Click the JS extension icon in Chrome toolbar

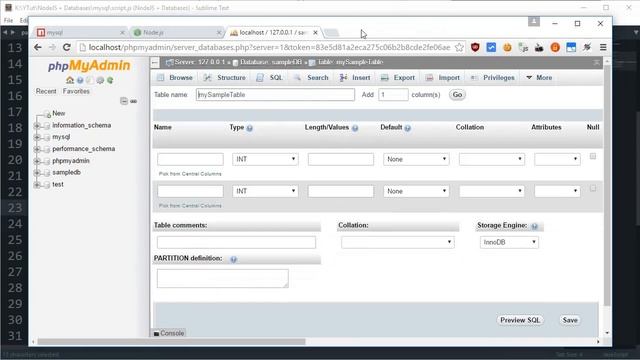click(523, 47)
